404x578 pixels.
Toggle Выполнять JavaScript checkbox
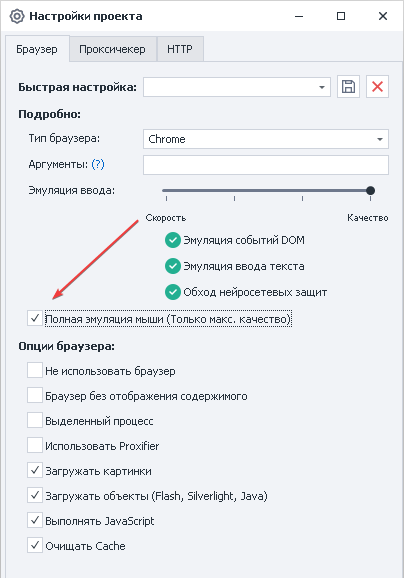coord(35,520)
